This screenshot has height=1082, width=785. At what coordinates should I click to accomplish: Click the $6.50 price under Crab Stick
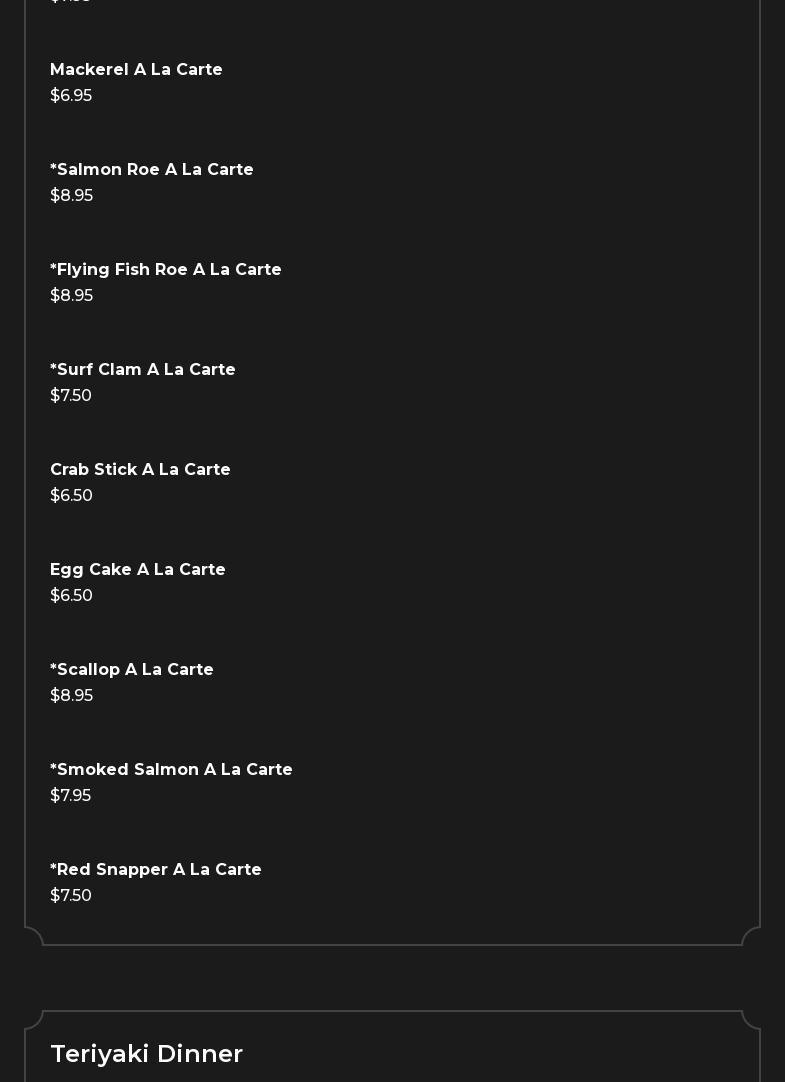pyautogui.click(x=71, y=496)
